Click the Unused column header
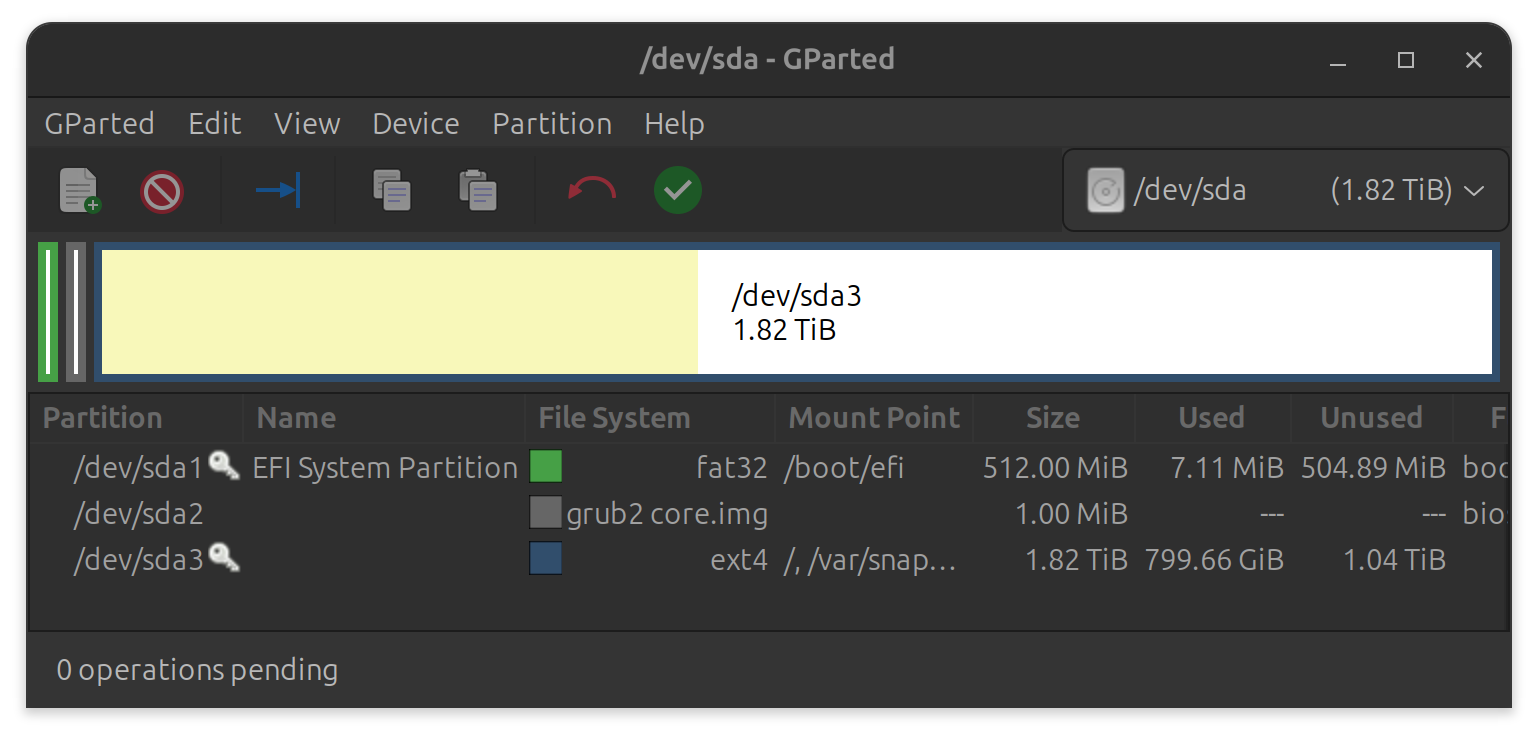Viewport: 1538px width, 740px height. click(1371, 418)
